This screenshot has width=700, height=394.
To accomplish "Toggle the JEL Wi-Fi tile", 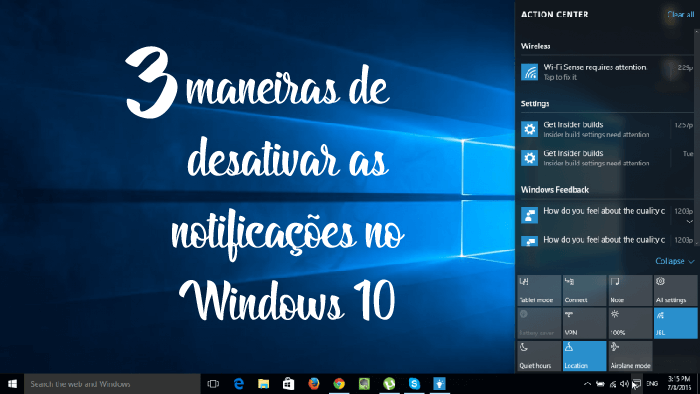I will (x=675, y=323).
